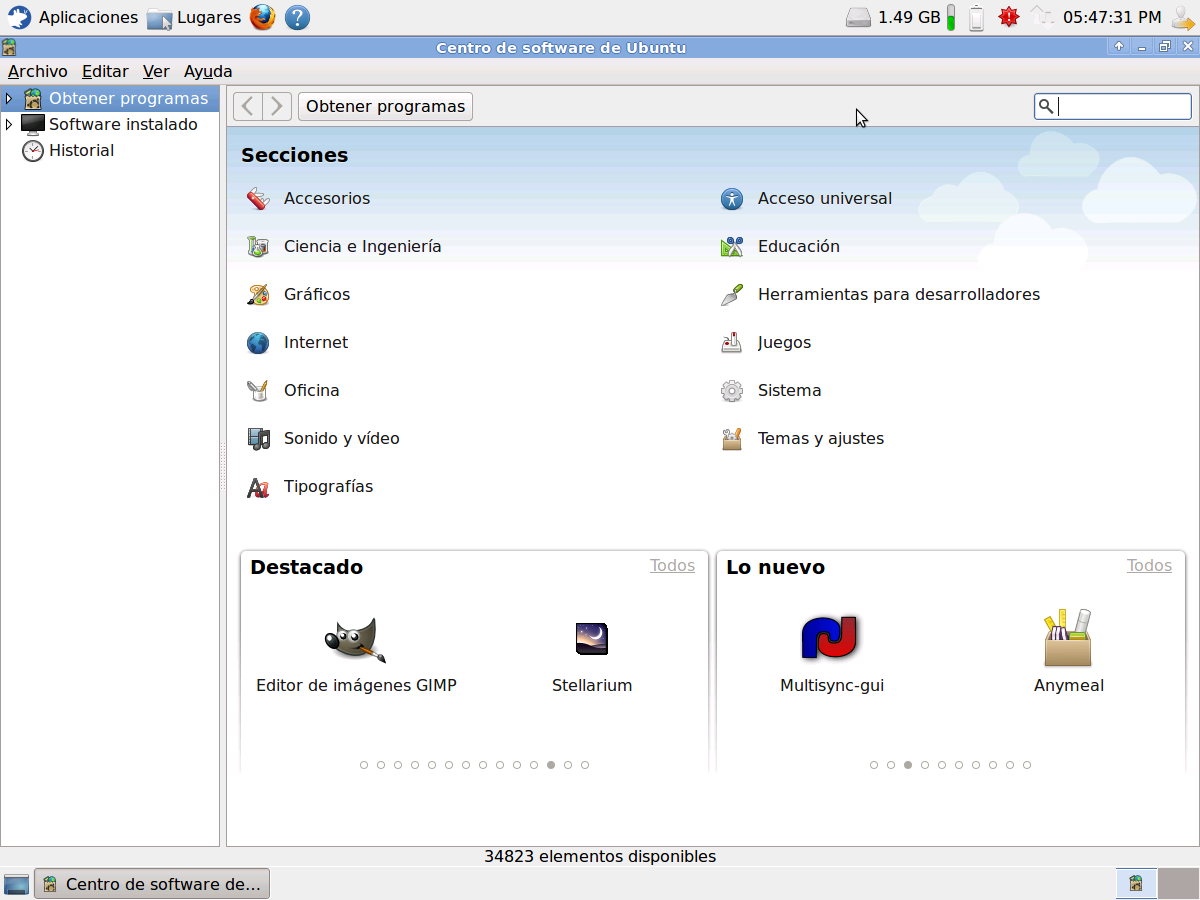The height and width of the screenshot is (900, 1200).
Task: Select the first Destacado carousel page dot
Action: [x=364, y=765]
